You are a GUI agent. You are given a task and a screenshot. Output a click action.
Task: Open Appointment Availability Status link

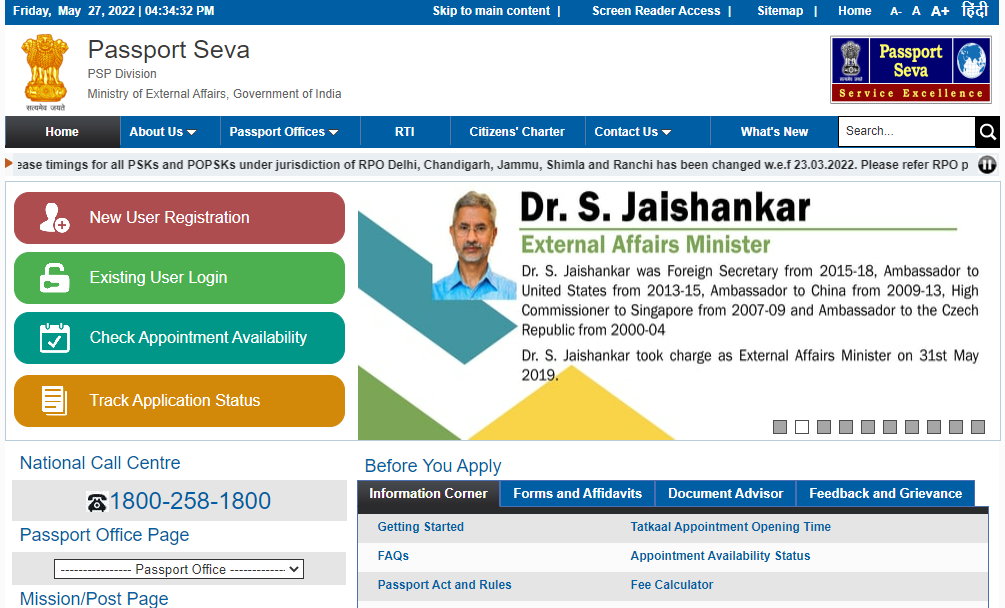pos(720,556)
